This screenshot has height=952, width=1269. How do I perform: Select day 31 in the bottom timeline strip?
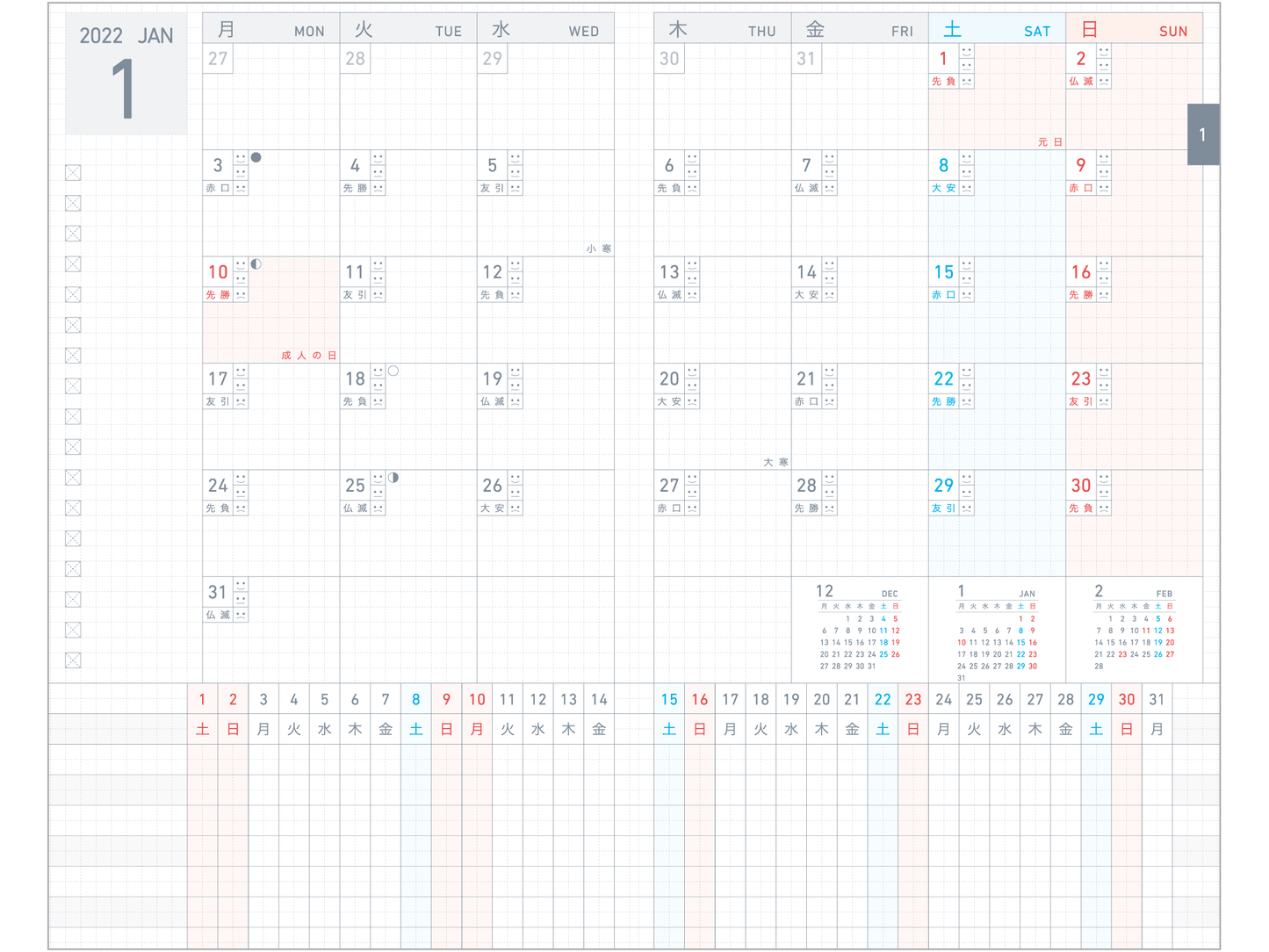(1157, 700)
